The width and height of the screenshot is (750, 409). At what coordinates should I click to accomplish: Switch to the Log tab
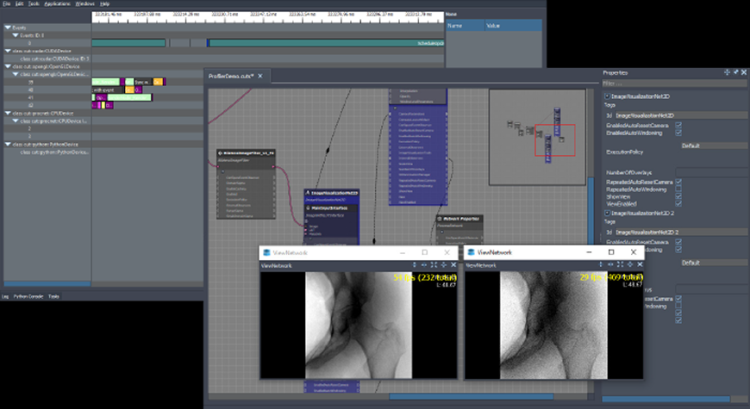click(5, 297)
